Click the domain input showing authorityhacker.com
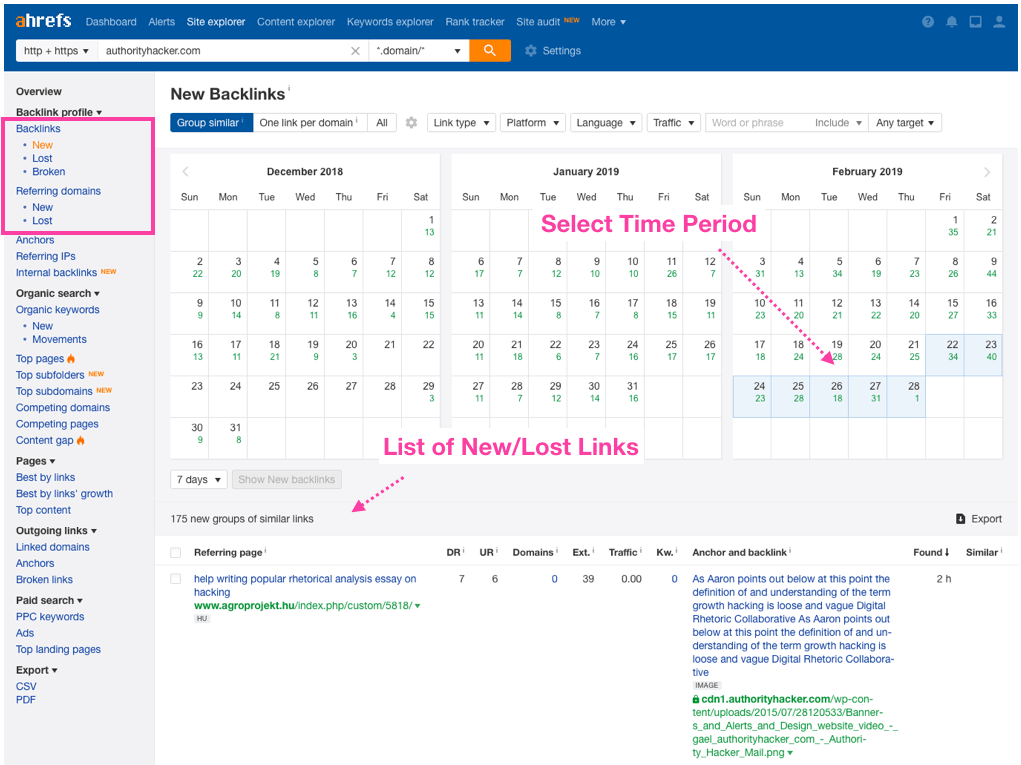1021x765 pixels. pos(223,51)
